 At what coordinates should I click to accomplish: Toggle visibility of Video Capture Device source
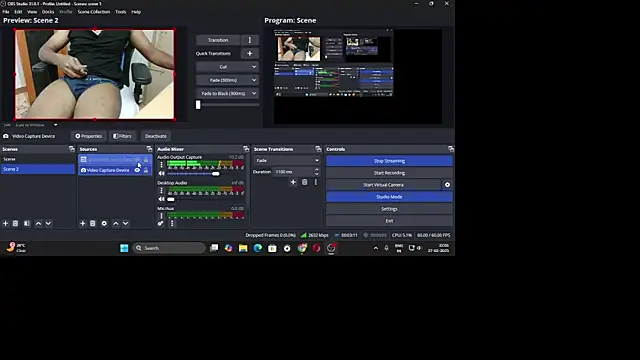(x=137, y=170)
